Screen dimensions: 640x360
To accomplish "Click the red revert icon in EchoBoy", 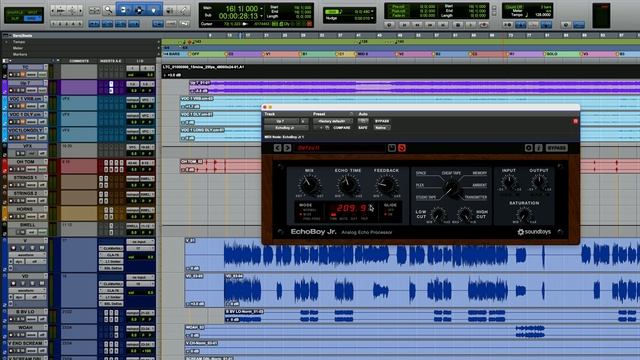I will (402, 148).
